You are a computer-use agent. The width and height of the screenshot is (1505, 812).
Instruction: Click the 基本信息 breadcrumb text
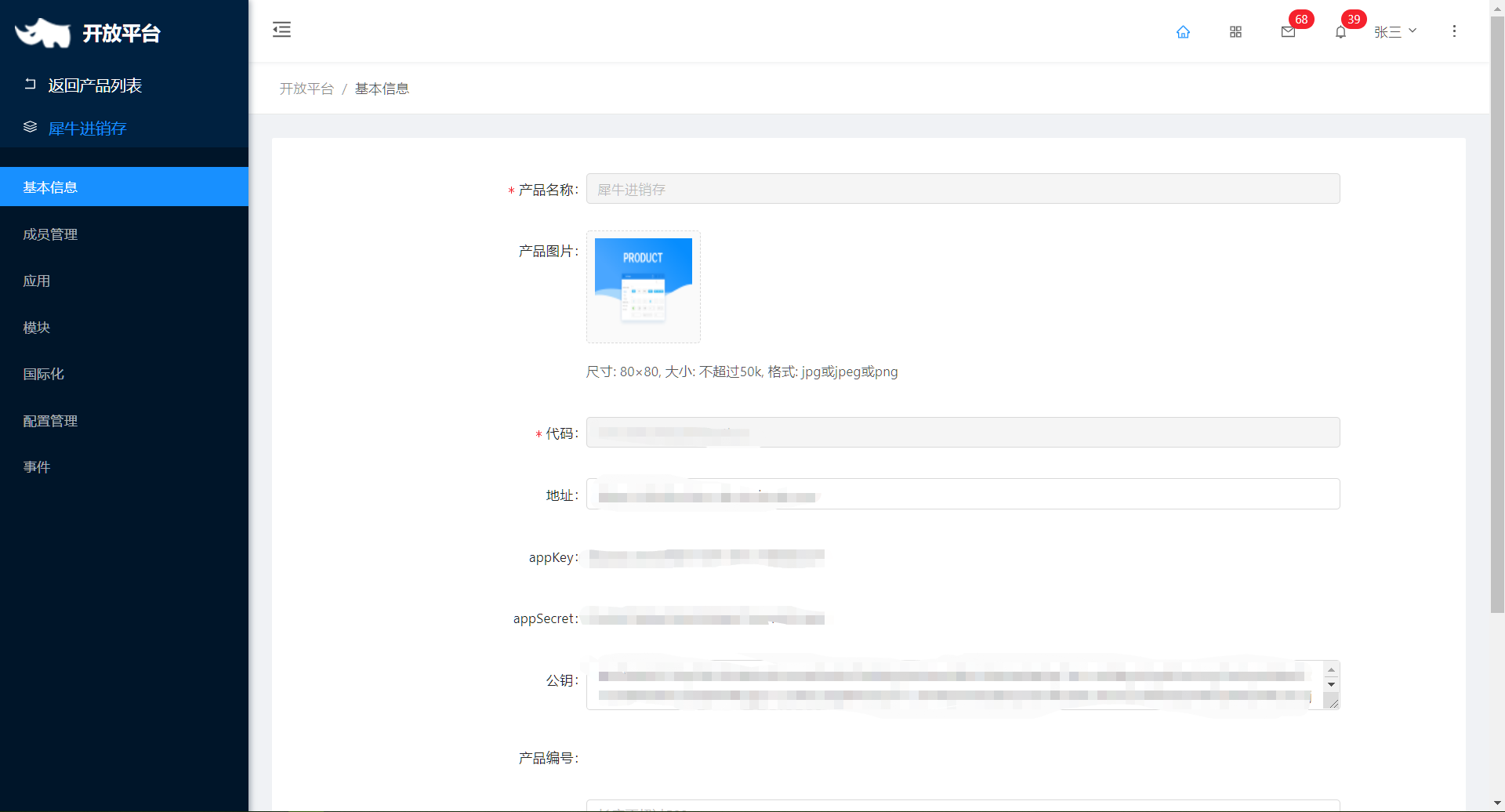(x=382, y=89)
